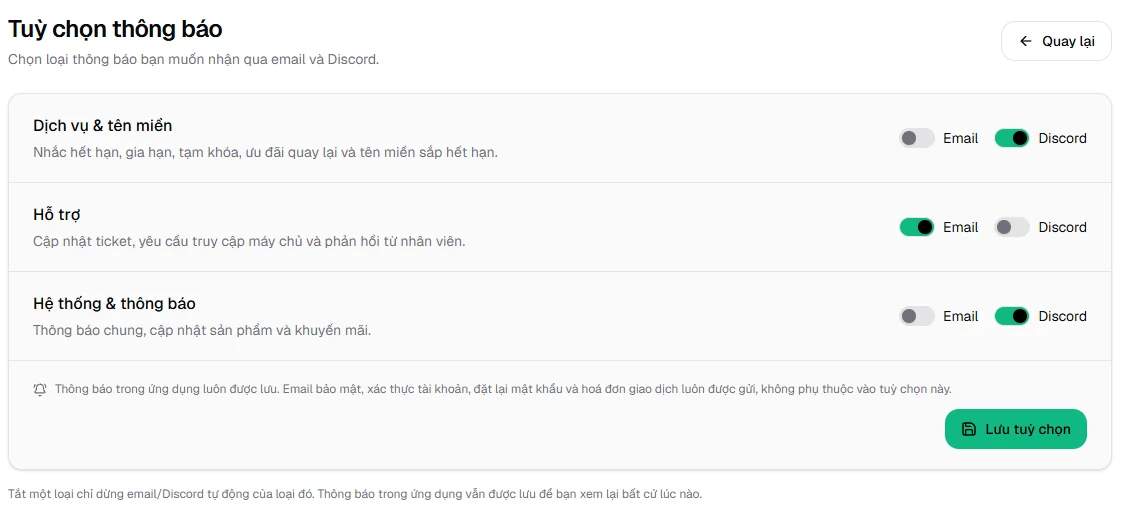Viewport: 1123px width, 510px height.
Task: Go back with the Quay lại button
Action: point(1056,41)
